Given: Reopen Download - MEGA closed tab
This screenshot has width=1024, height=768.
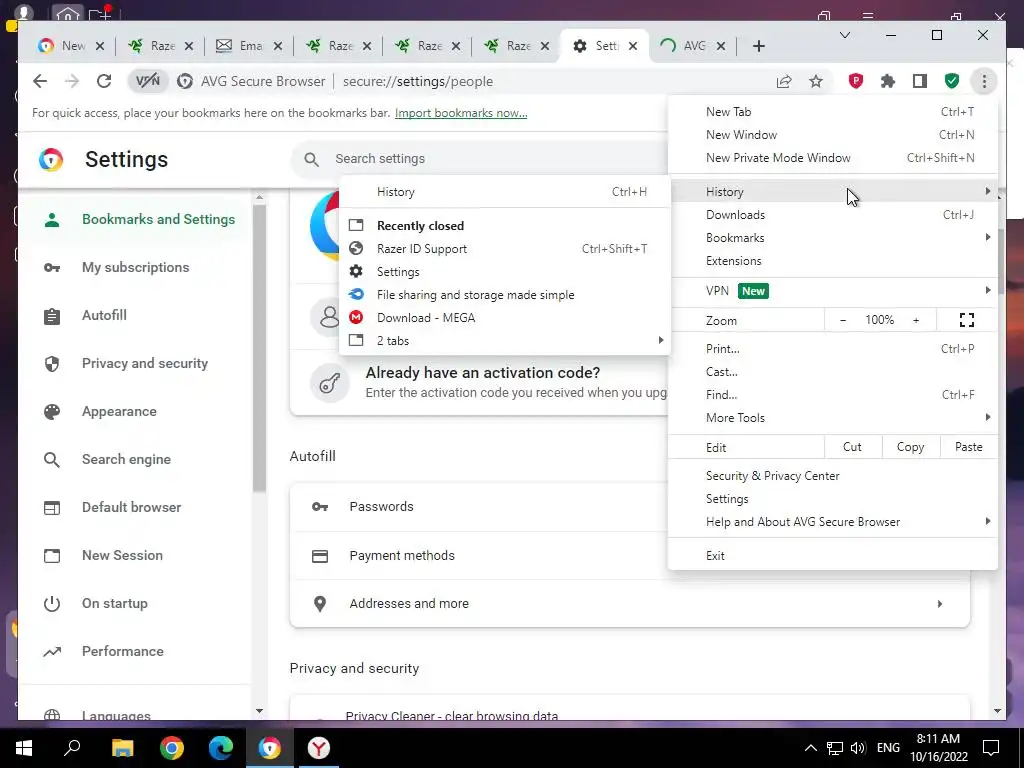Looking at the screenshot, I should [505, 317].
